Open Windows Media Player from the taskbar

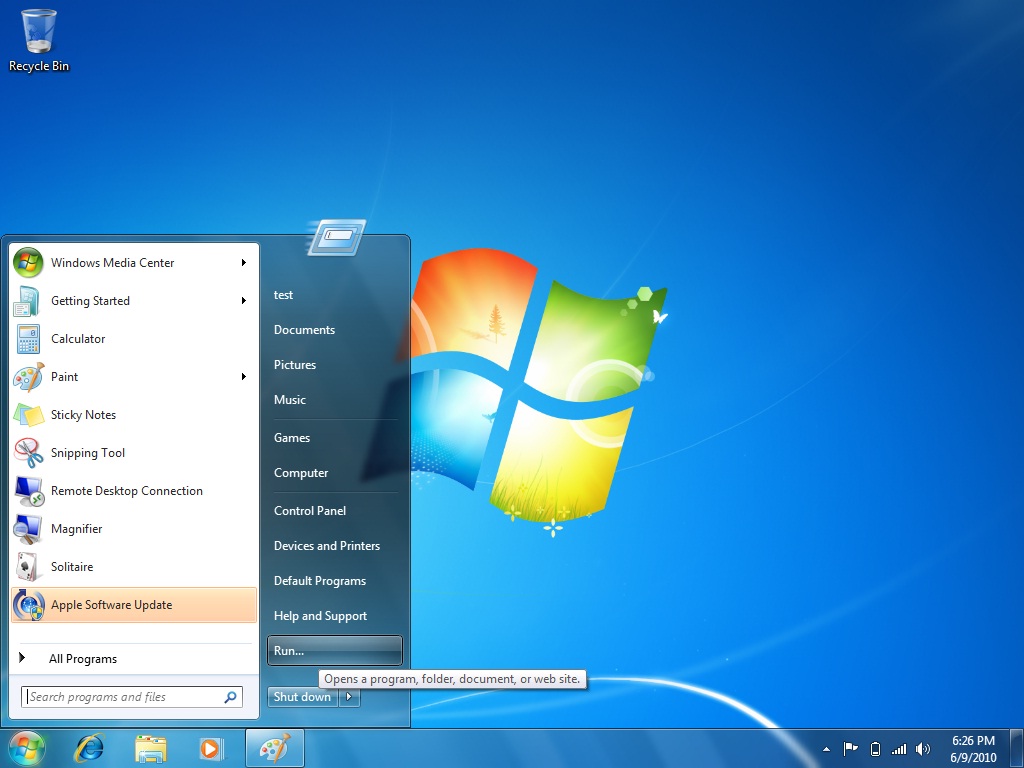[211, 748]
